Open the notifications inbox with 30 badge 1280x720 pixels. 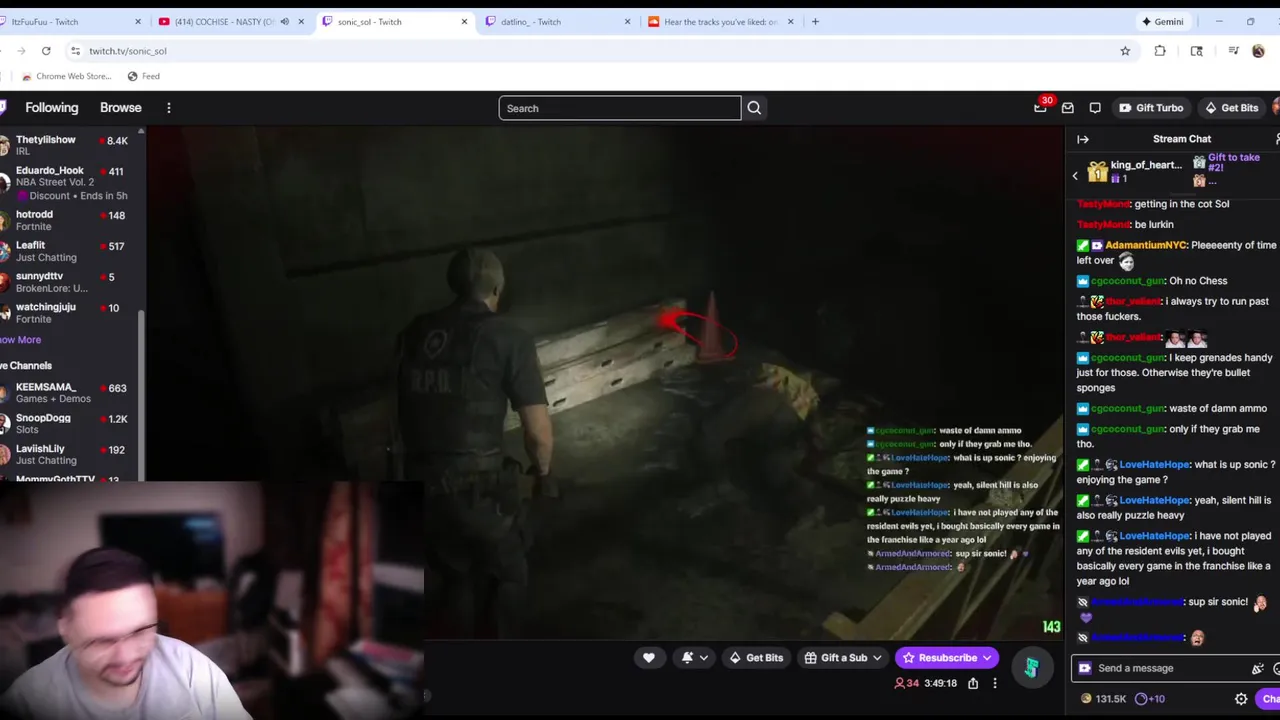click(x=1040, y=108)
